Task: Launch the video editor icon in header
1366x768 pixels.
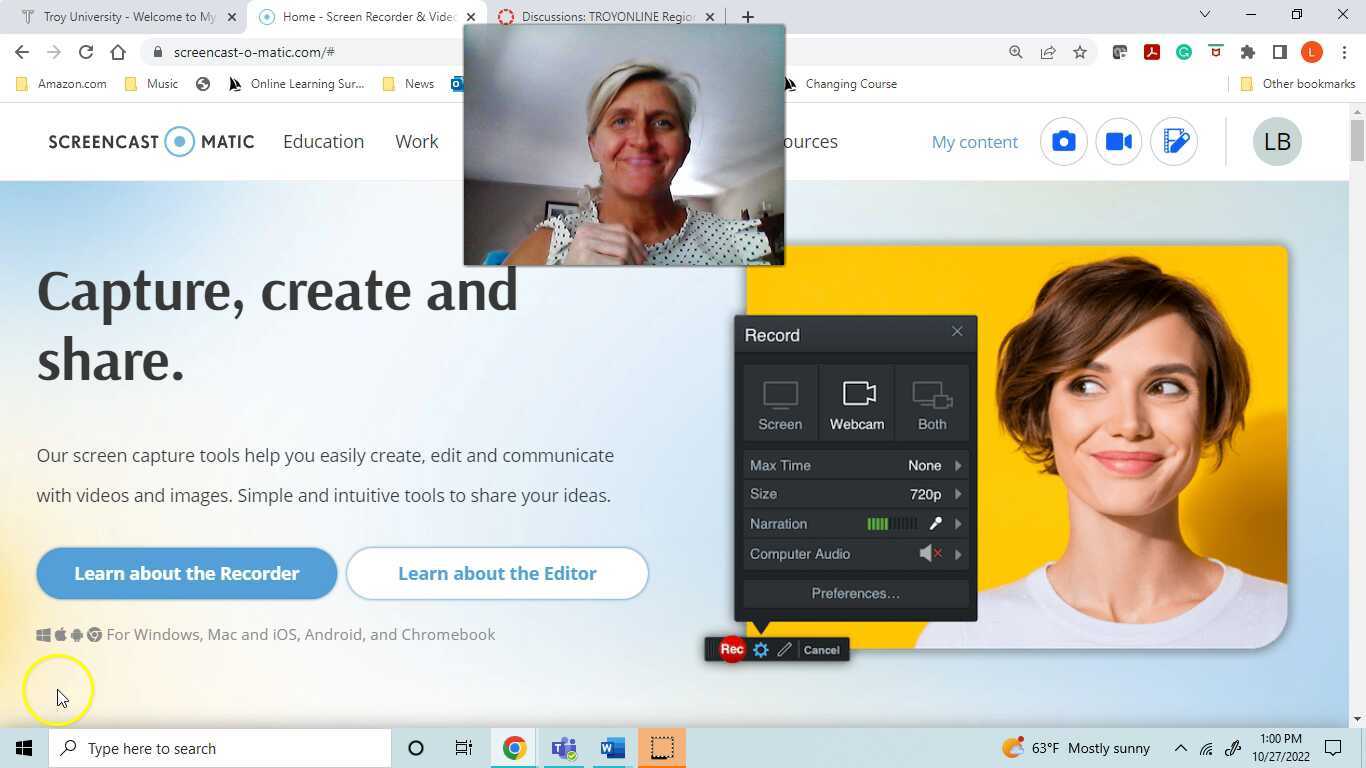Action: [1174, 142]
